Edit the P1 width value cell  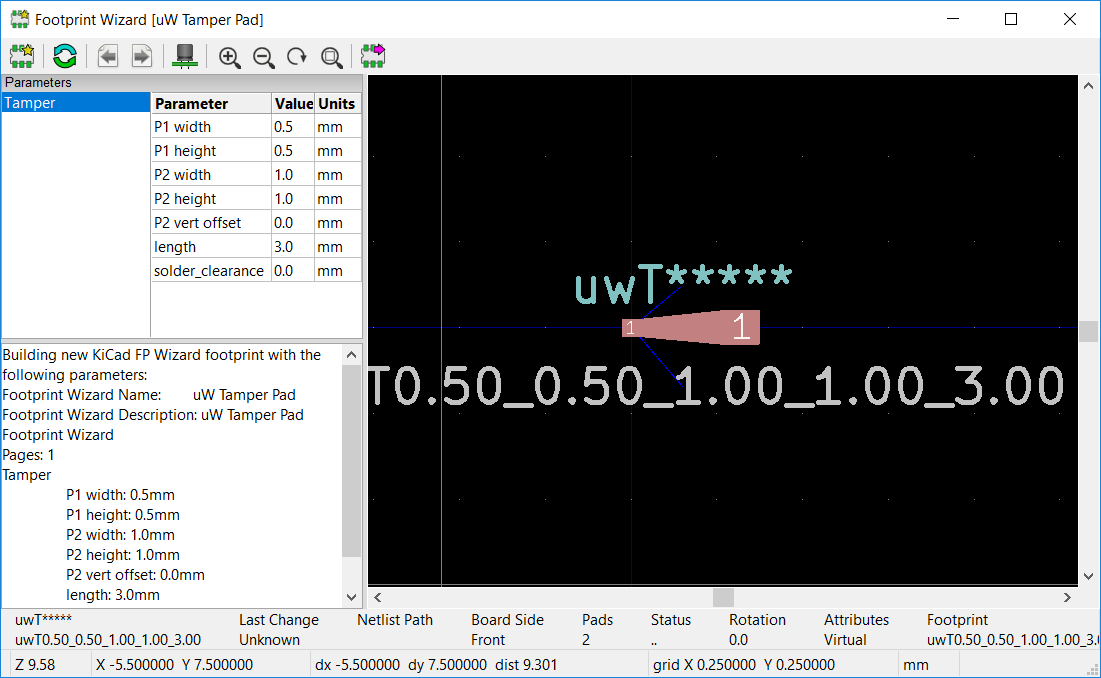coord(292,127)
